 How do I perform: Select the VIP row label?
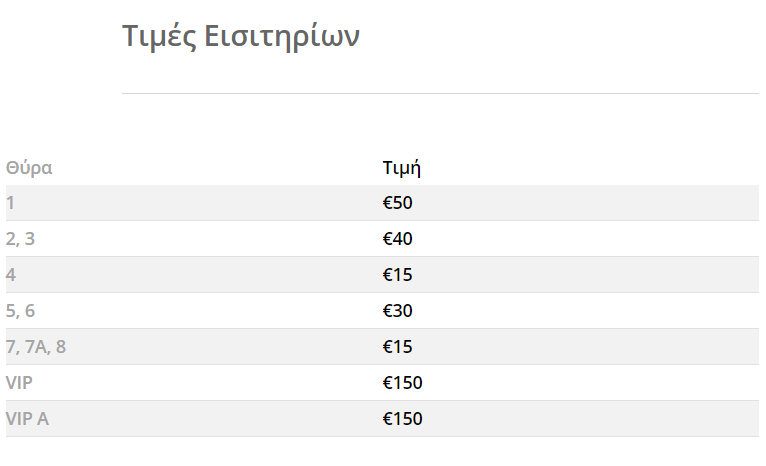tap(19, 383)
